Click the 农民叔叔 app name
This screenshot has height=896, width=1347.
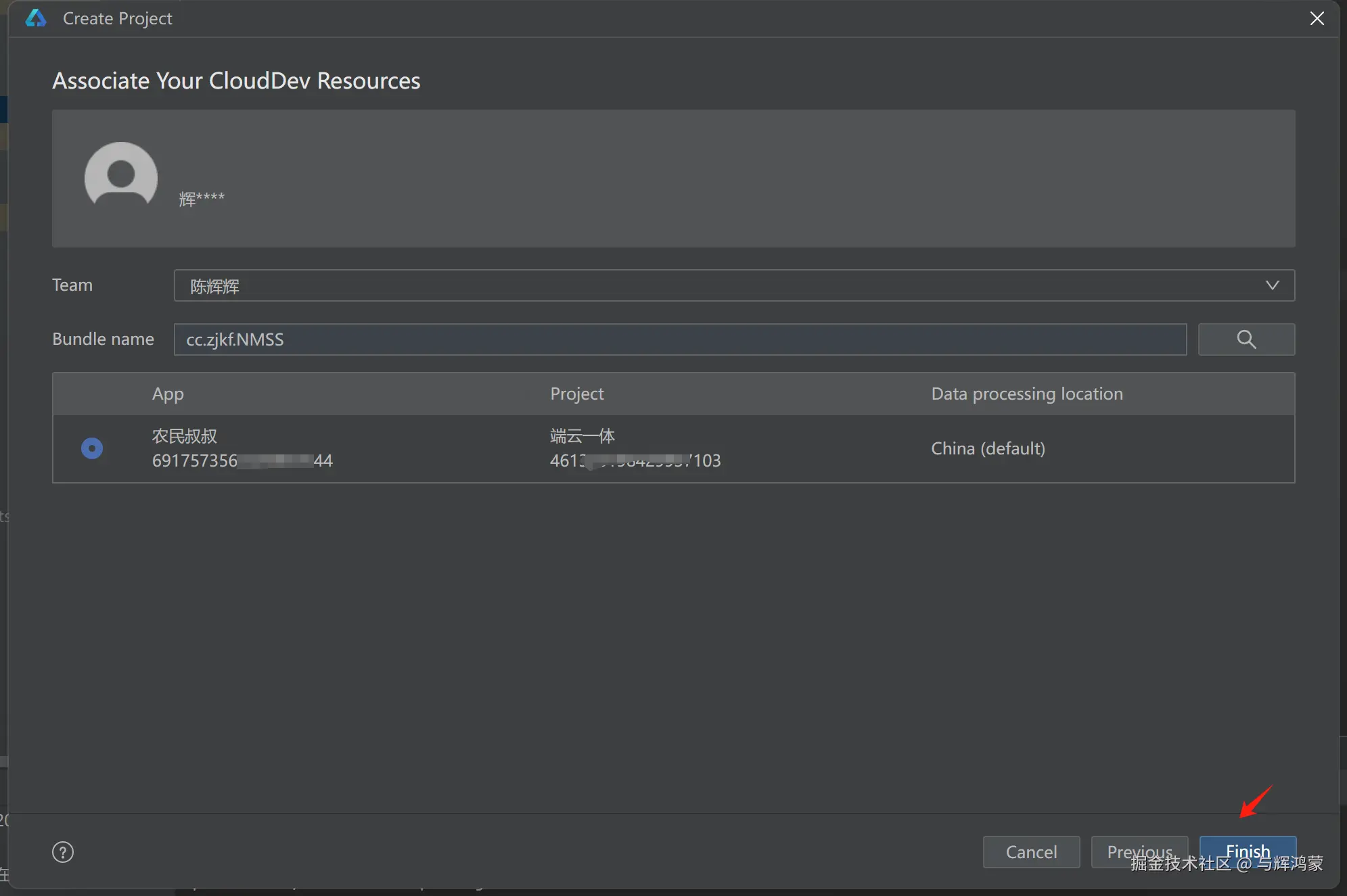pos(184,436)
